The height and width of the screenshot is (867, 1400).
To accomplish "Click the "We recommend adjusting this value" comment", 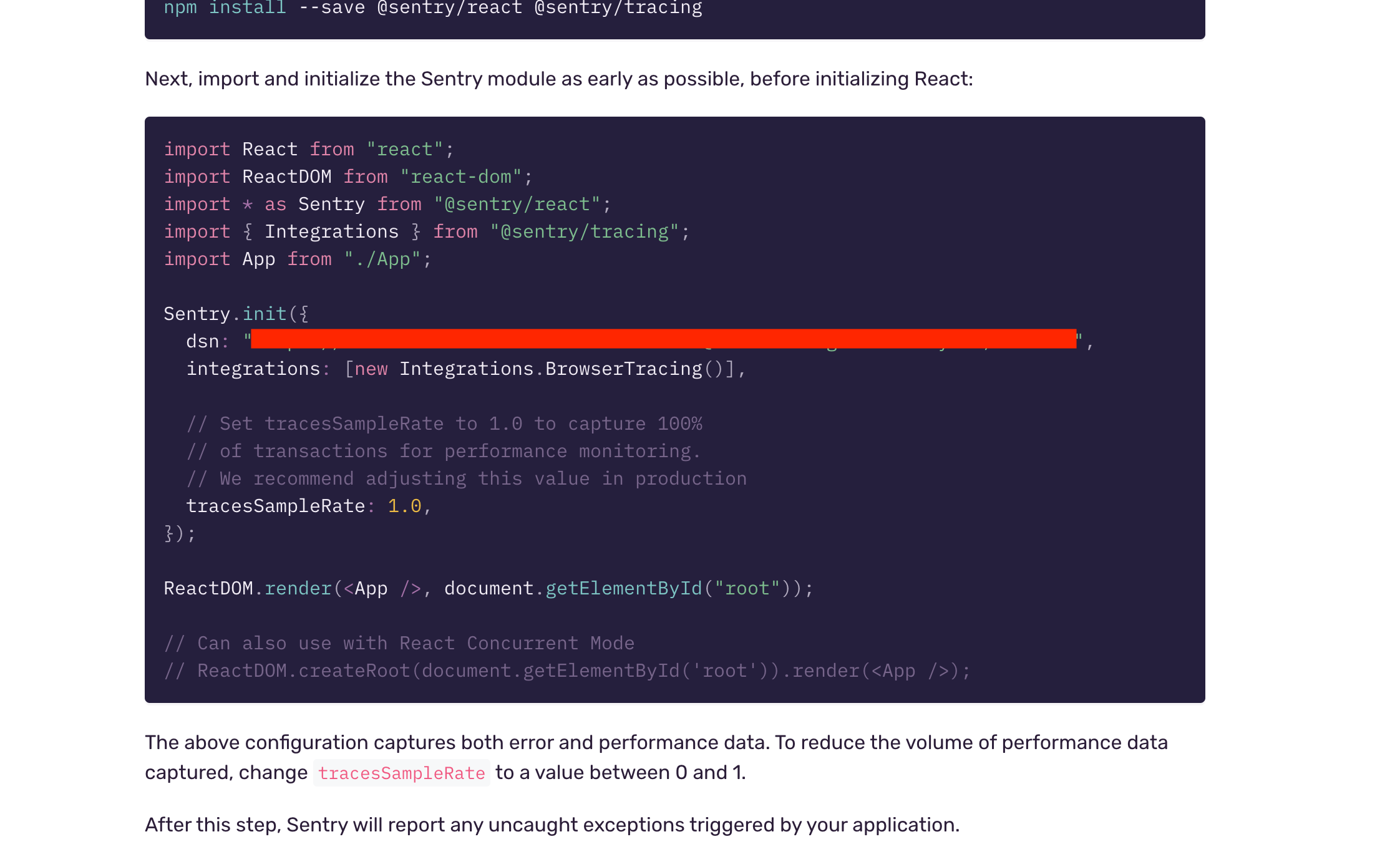I will [x=467, y=479].
